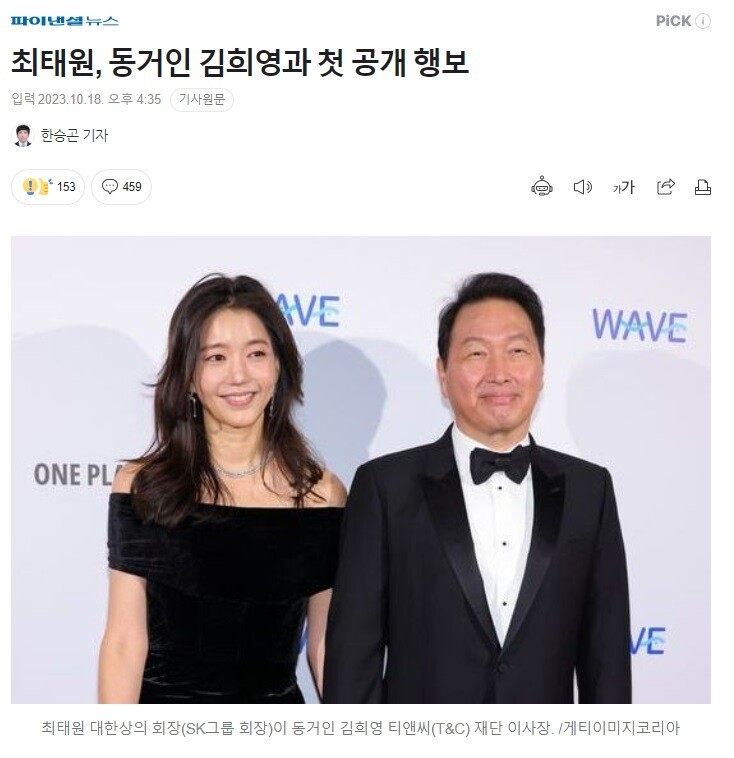Share the article via share icon
The image size is (734, 758).
pos(665,187)
